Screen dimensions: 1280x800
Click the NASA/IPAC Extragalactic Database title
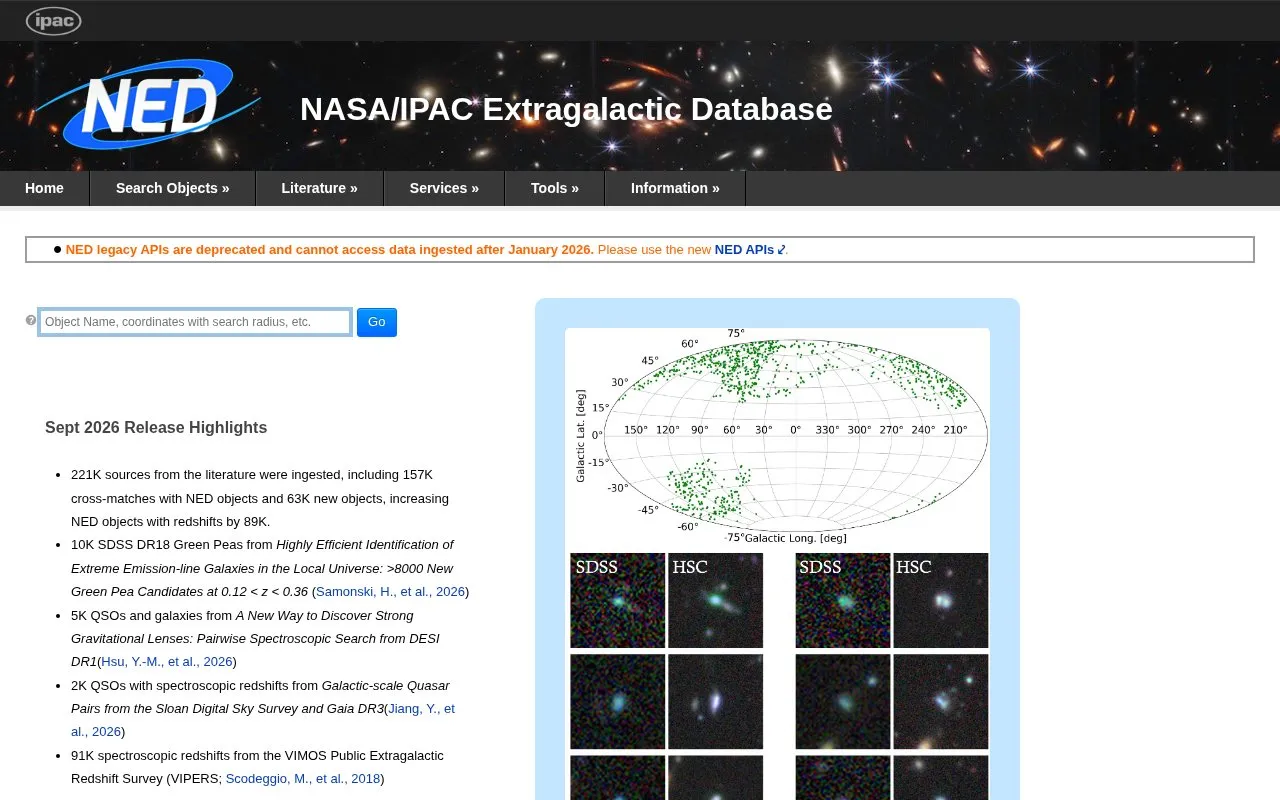coord(566,109)
